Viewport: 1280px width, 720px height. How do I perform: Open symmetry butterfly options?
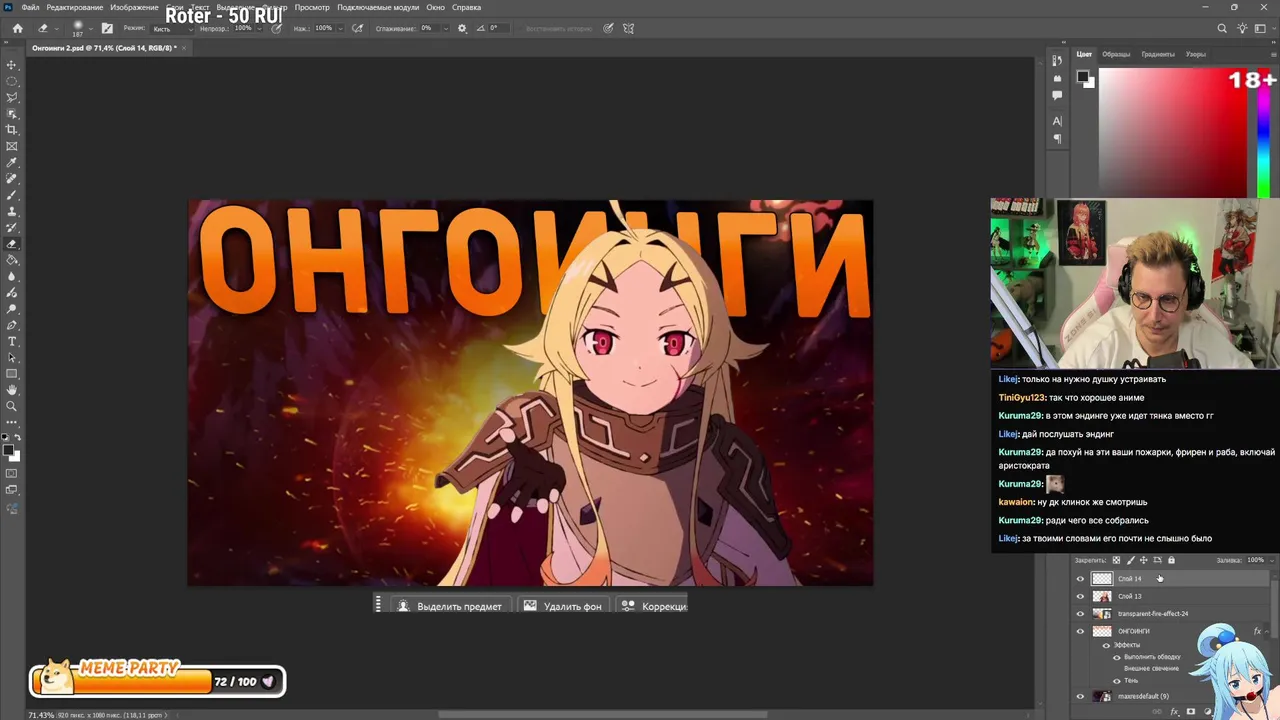coord(628,28)
